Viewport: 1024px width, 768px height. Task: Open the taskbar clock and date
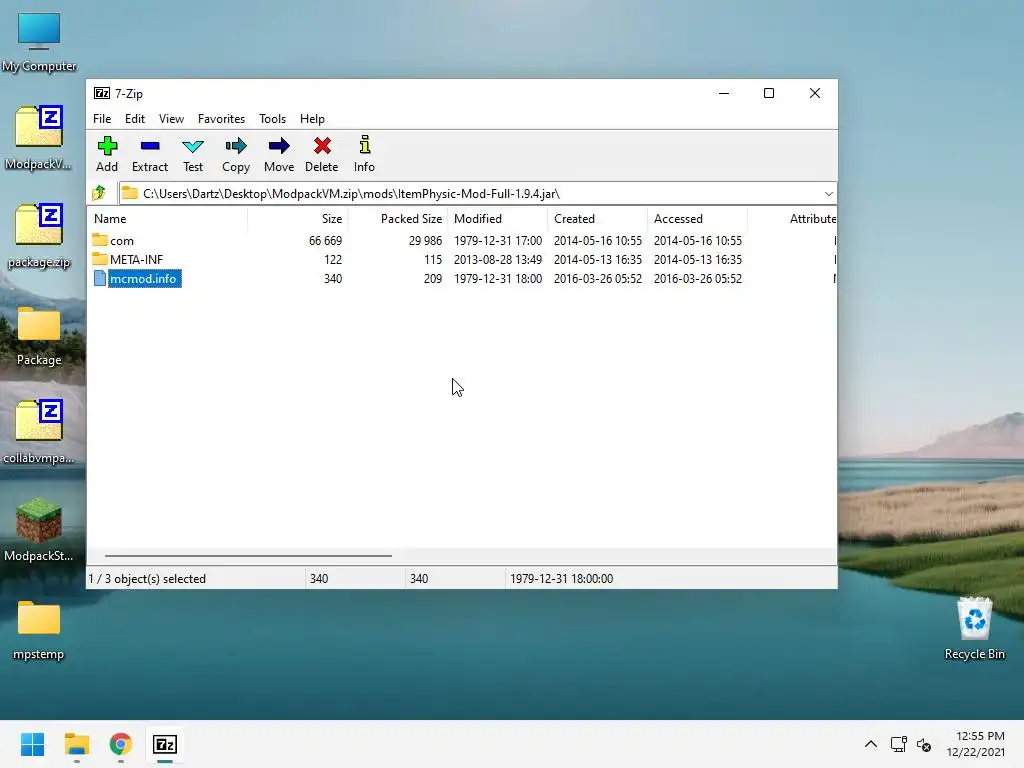tap(976, 744)
